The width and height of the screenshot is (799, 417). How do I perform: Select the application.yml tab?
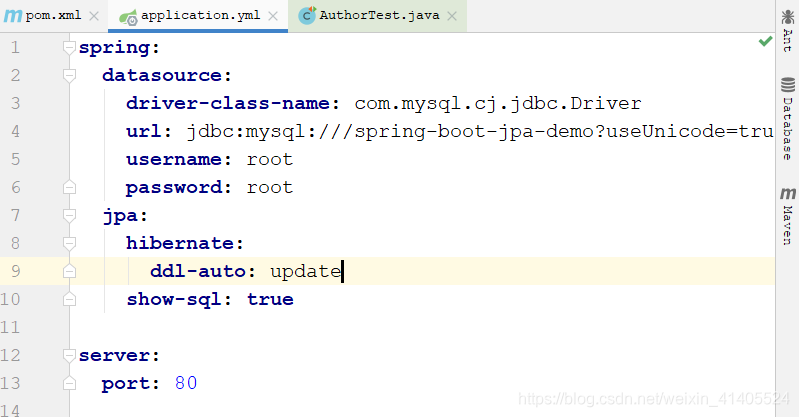pos(200,15)
